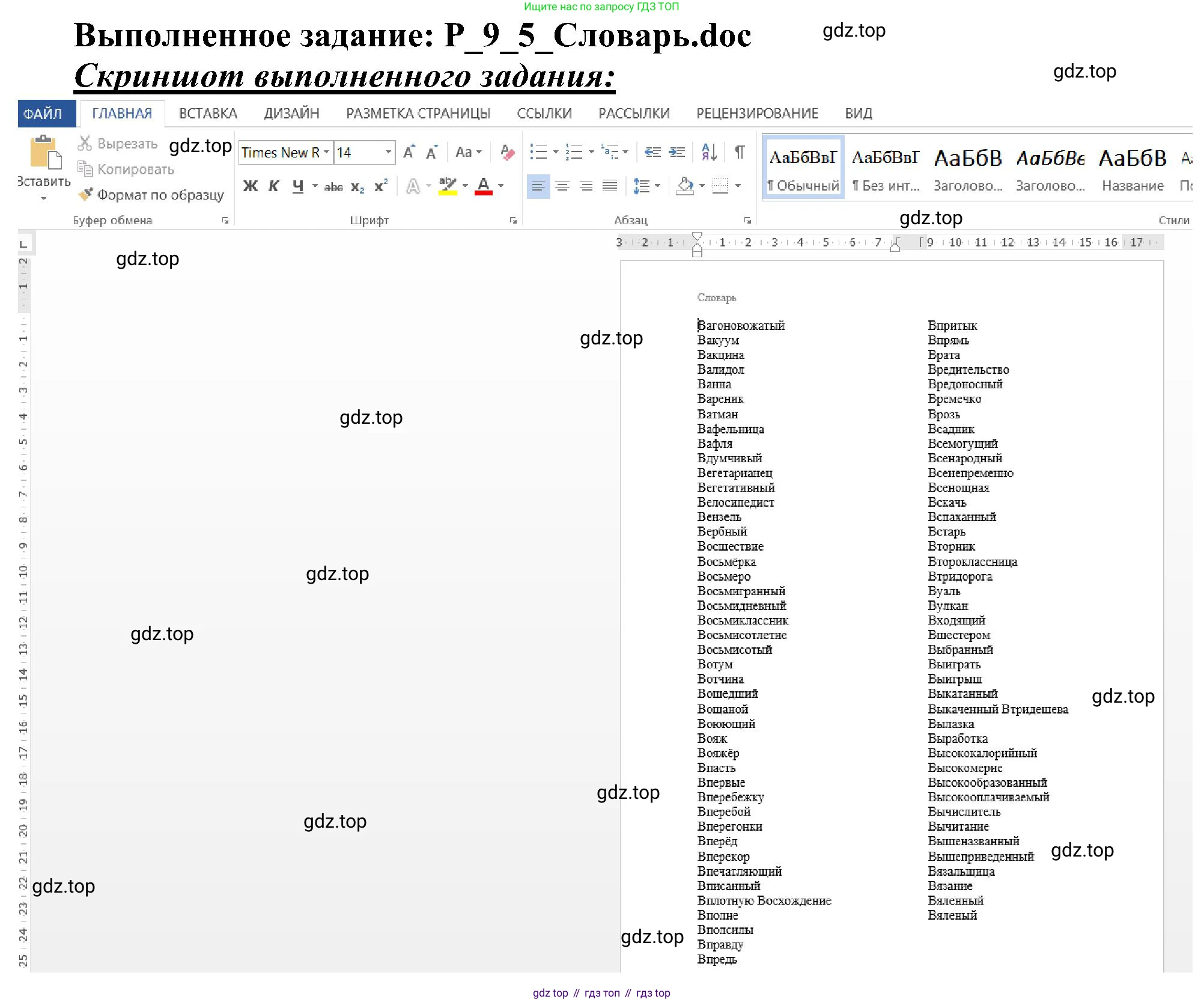Center align the text
This screenshot has height=1002, width=1204.
click(562, 186)
